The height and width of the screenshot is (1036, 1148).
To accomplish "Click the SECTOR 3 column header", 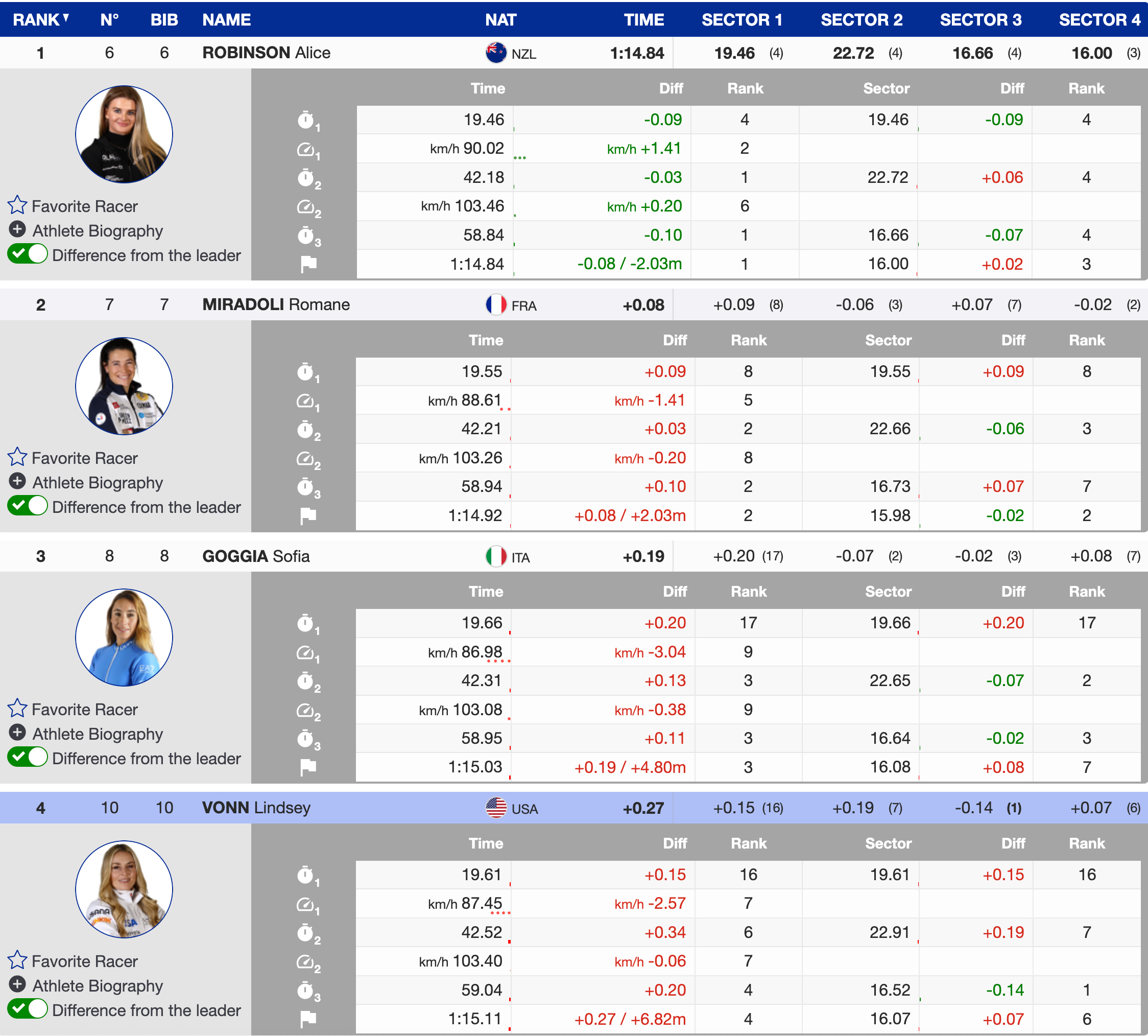I will [980, 20].
